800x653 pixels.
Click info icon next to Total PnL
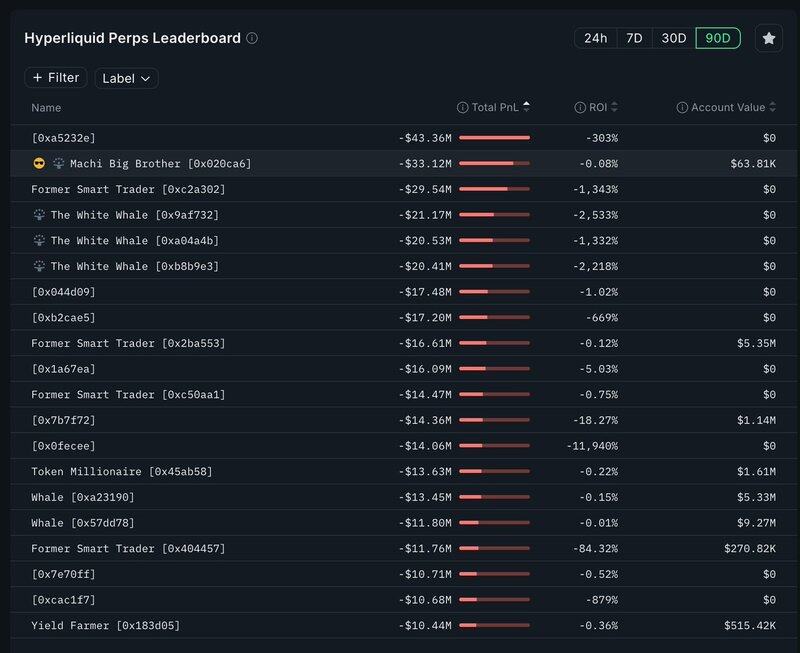462,107
